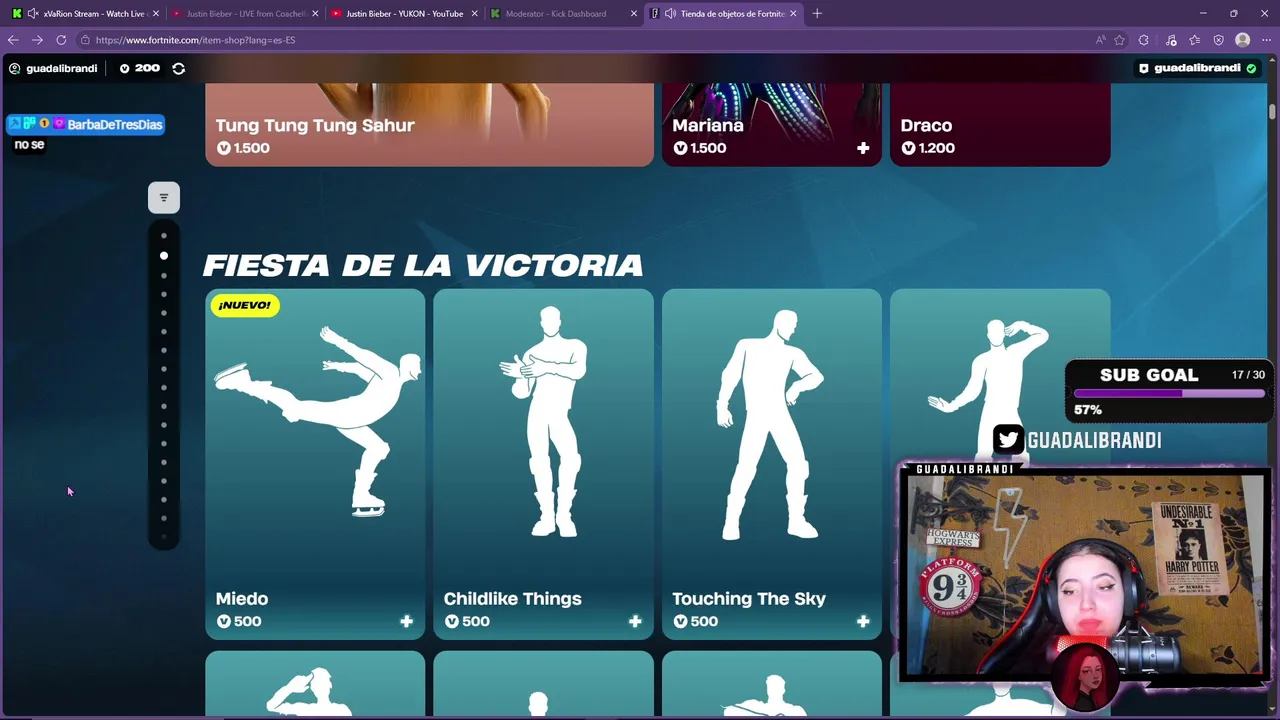The image size is (1280, 720).
Task: Add Miedo emote with plus icon
Action: coord(407,621)
